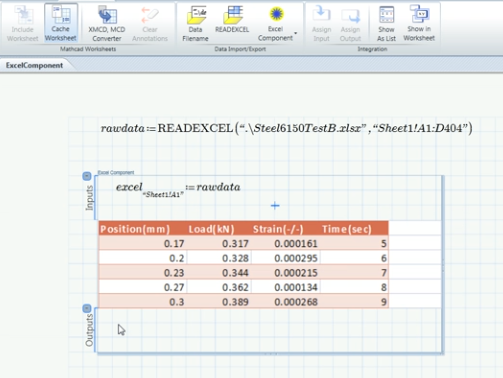Click the Assign Output icon
The width and height of the screenshot is (503, 378).
[x=350, y=23]
